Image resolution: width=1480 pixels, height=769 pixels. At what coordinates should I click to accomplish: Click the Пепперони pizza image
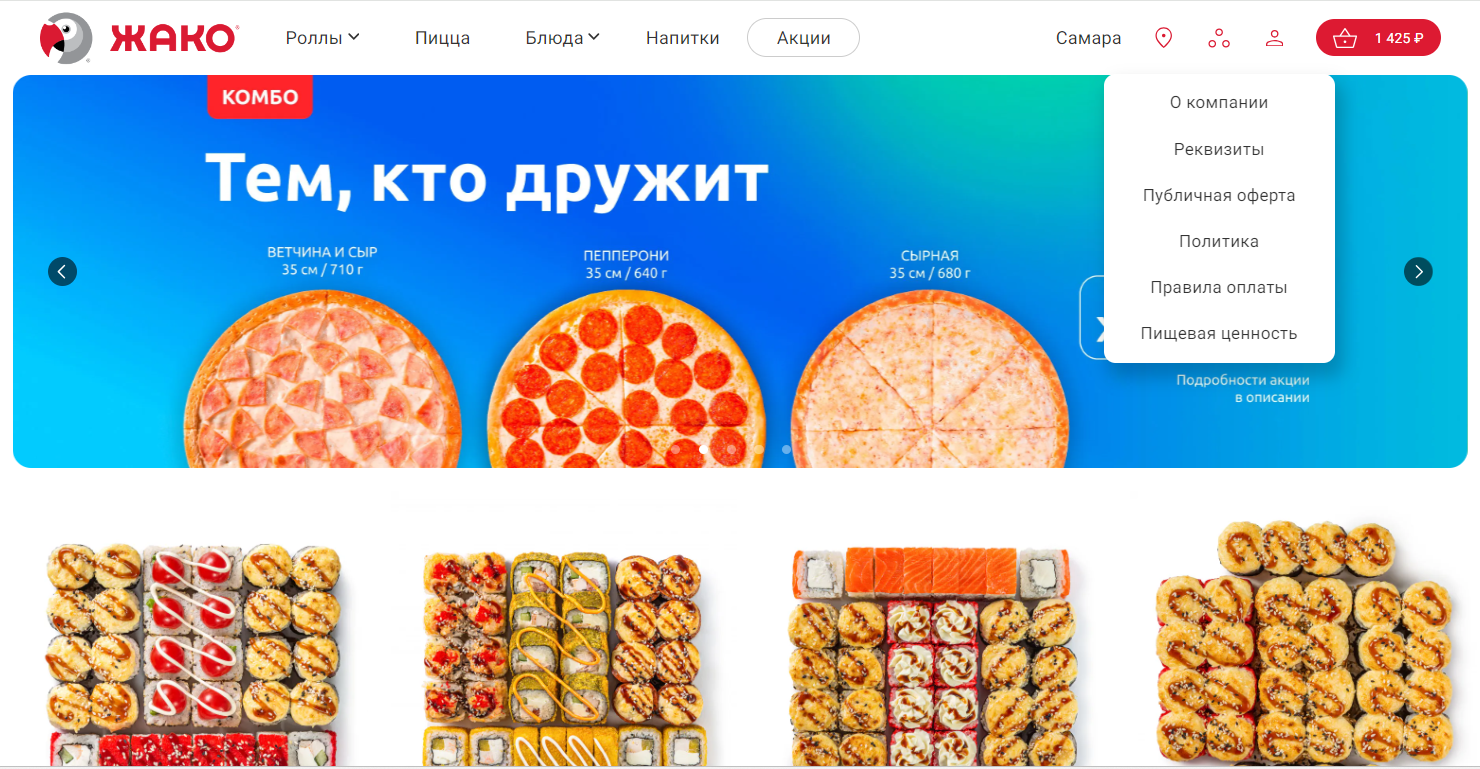pyautogui.click(x=626, y=380)
